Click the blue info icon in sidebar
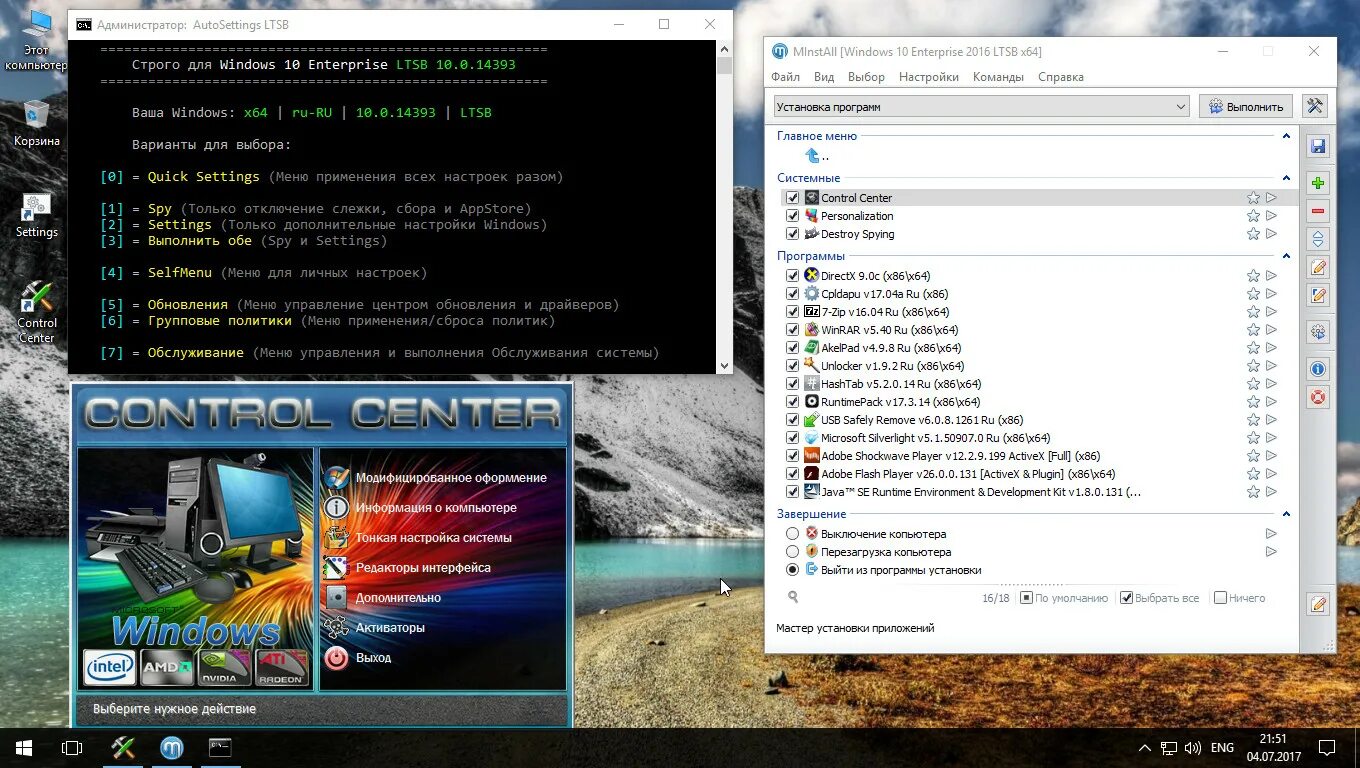Image resolution: width=1360 pixels, height=768 pixels. [1318, 369]
